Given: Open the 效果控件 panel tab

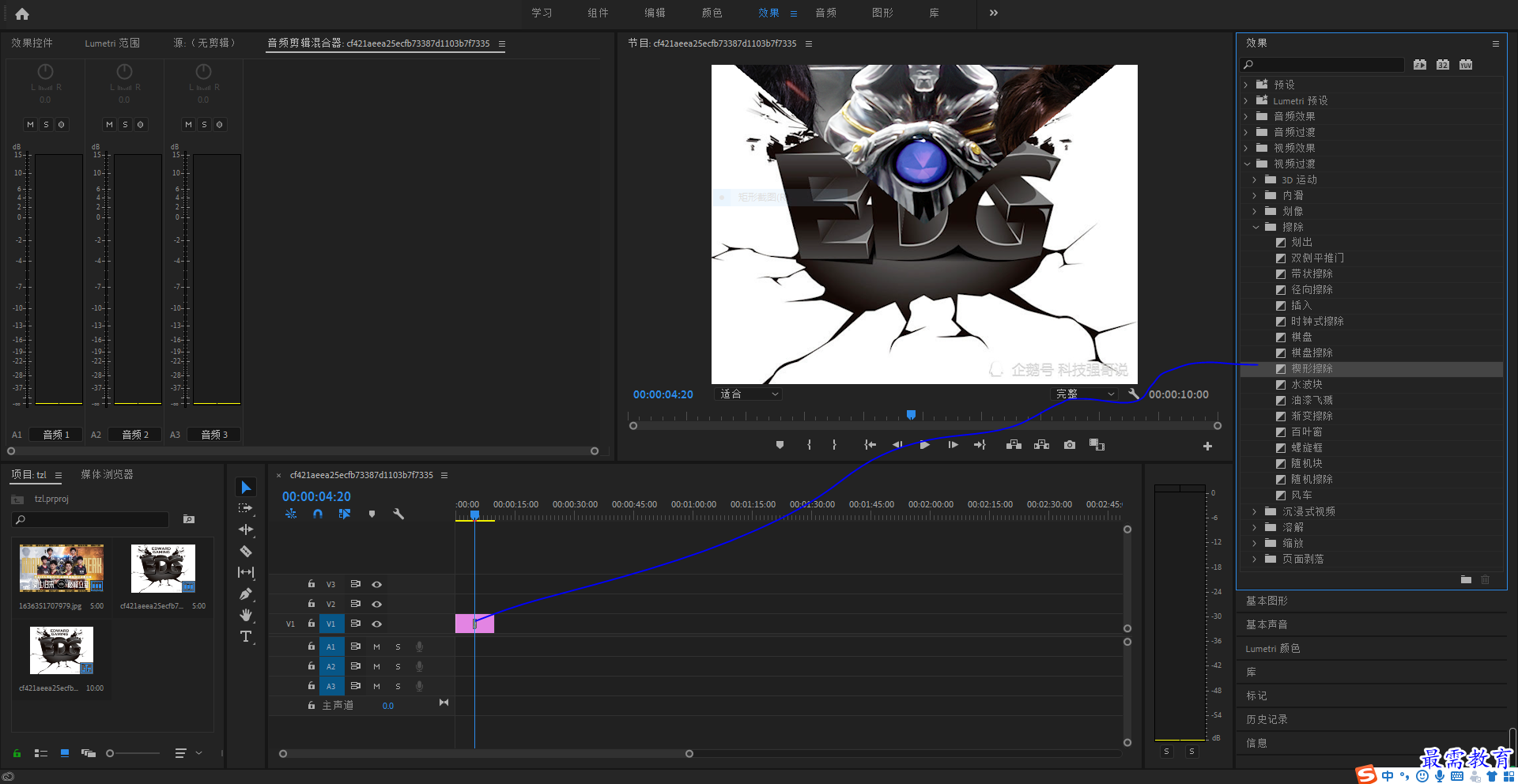Looking at the screenshot, I should pos(32,43).
